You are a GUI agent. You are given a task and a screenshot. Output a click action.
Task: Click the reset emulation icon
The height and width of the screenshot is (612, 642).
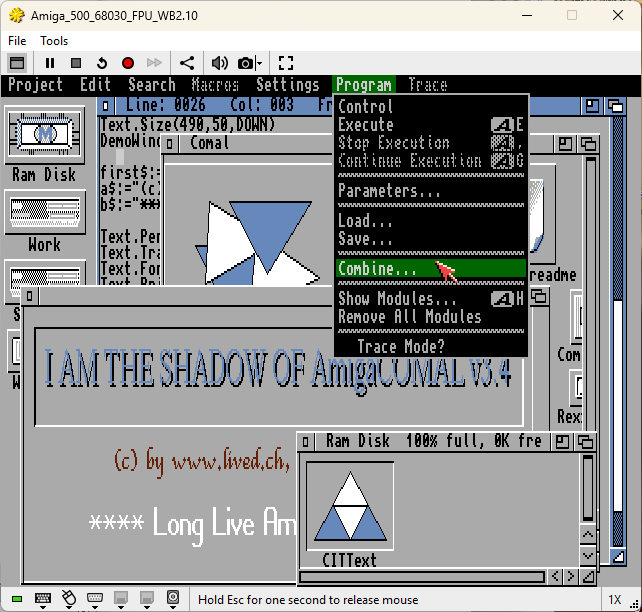102,63
